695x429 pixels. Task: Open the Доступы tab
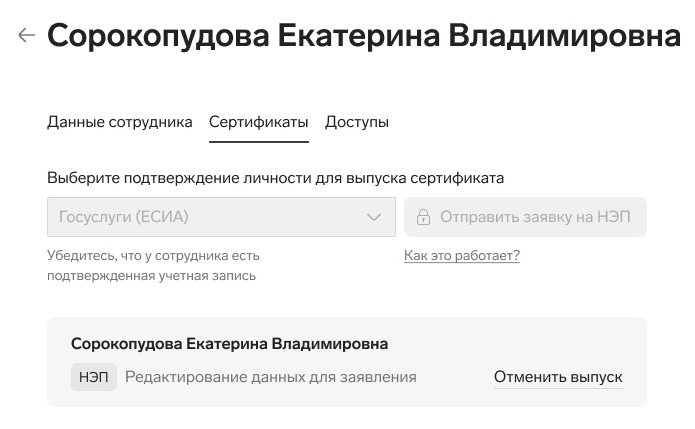357,122
